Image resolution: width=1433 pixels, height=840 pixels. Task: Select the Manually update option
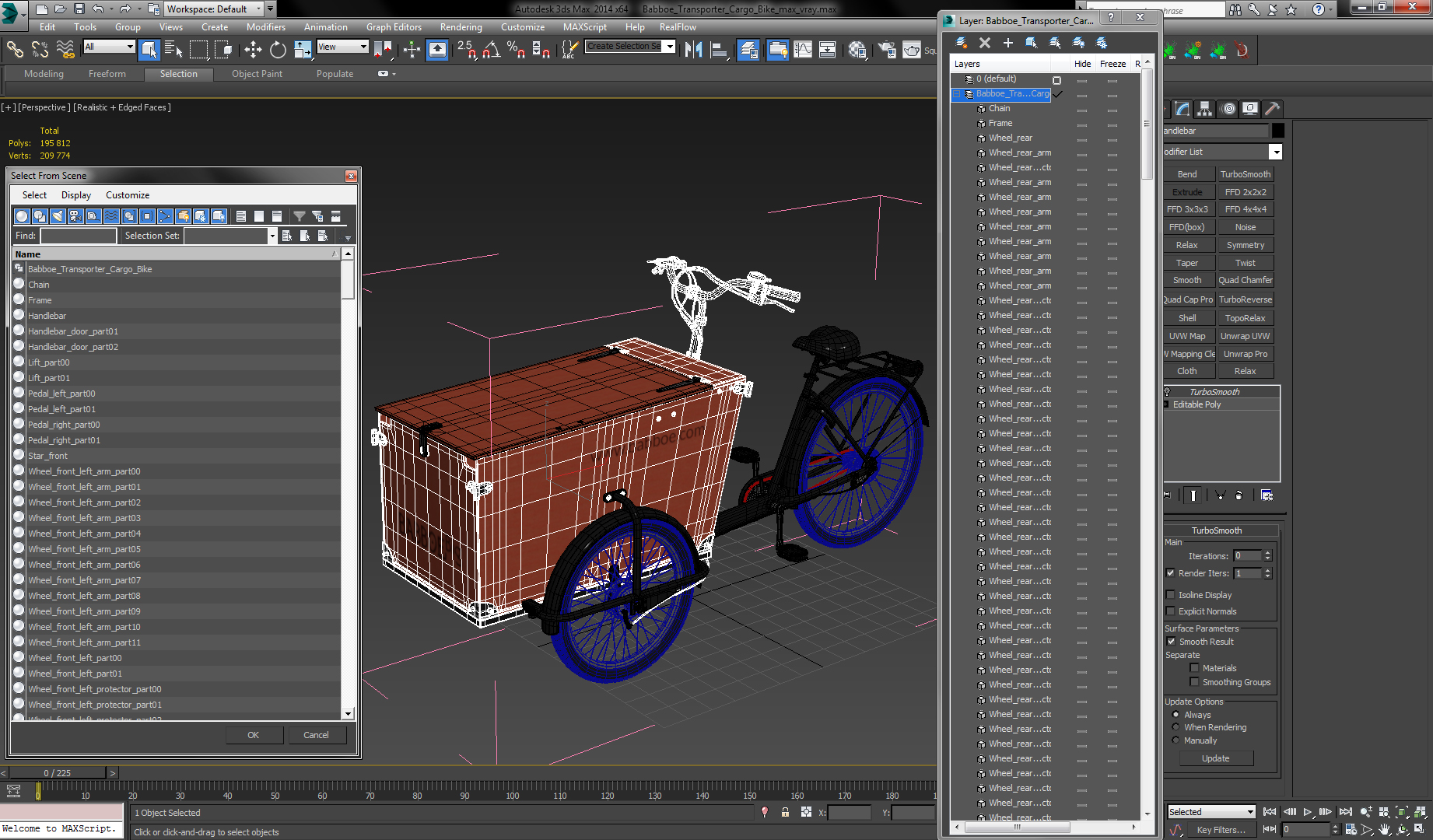click(1175, 740)
